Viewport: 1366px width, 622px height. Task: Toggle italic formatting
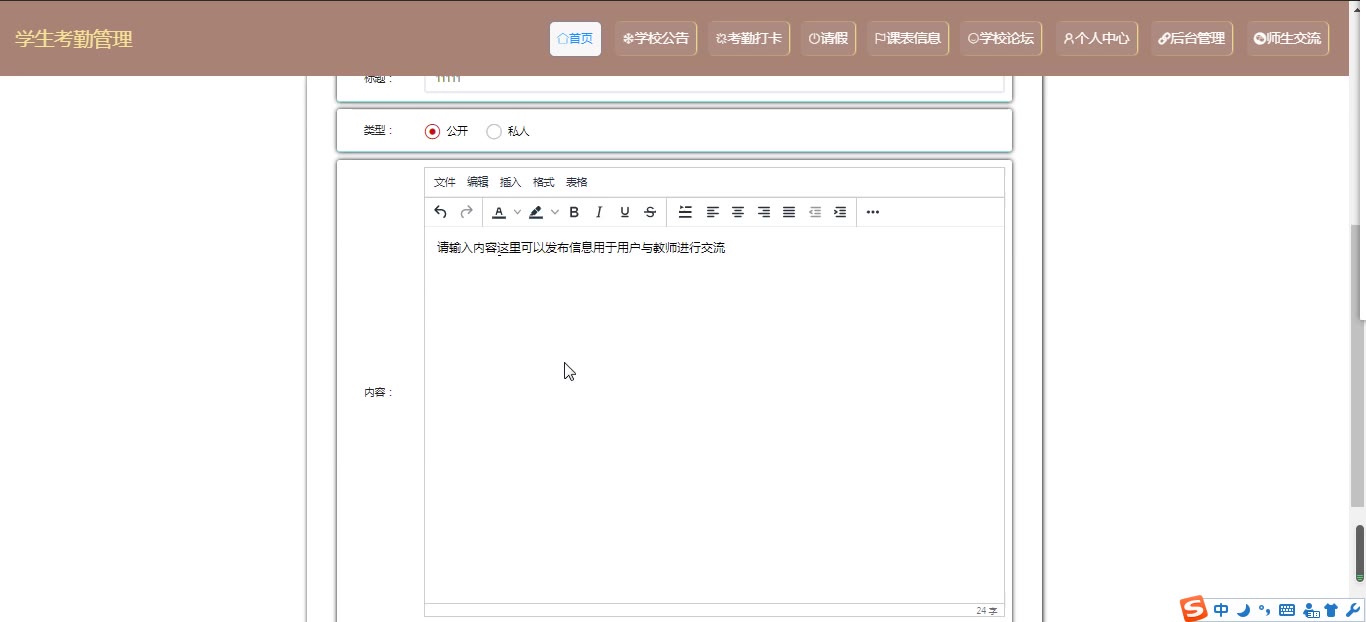(599, 212)
